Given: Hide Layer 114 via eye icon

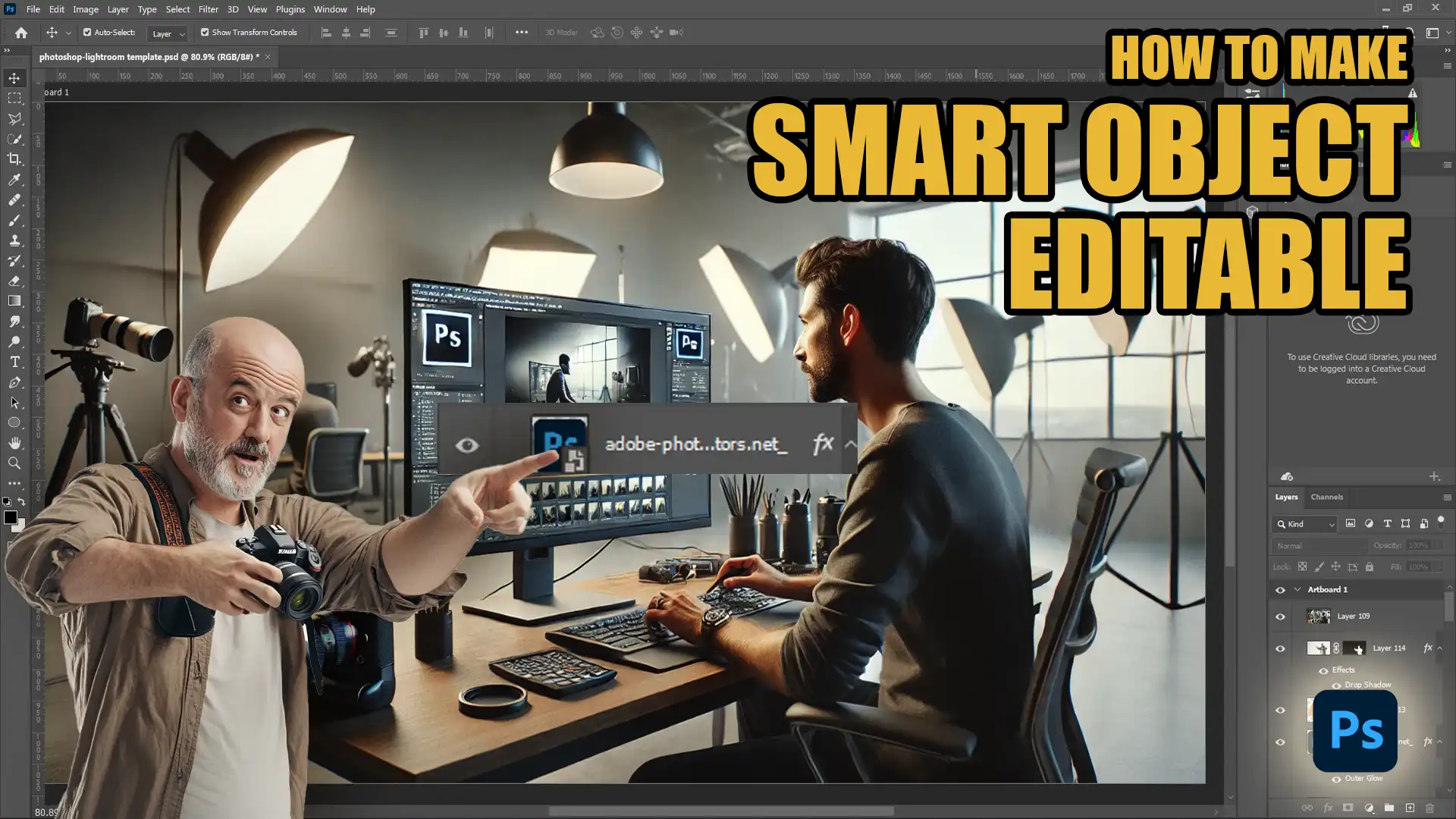Looking at the screenshot, I should (x=1281, y=648).
